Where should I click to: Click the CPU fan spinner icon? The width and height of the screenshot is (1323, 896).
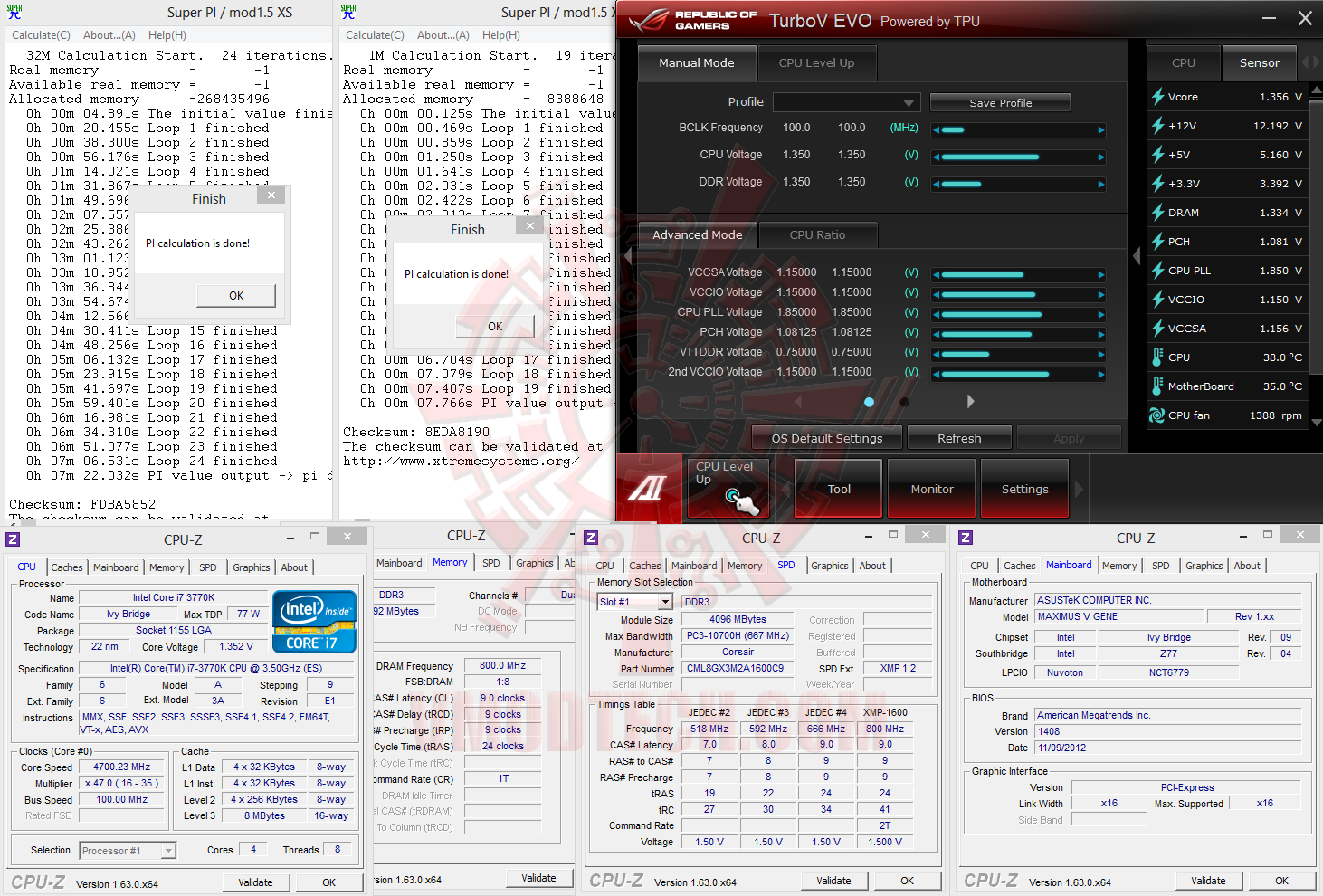(1156, 415)
